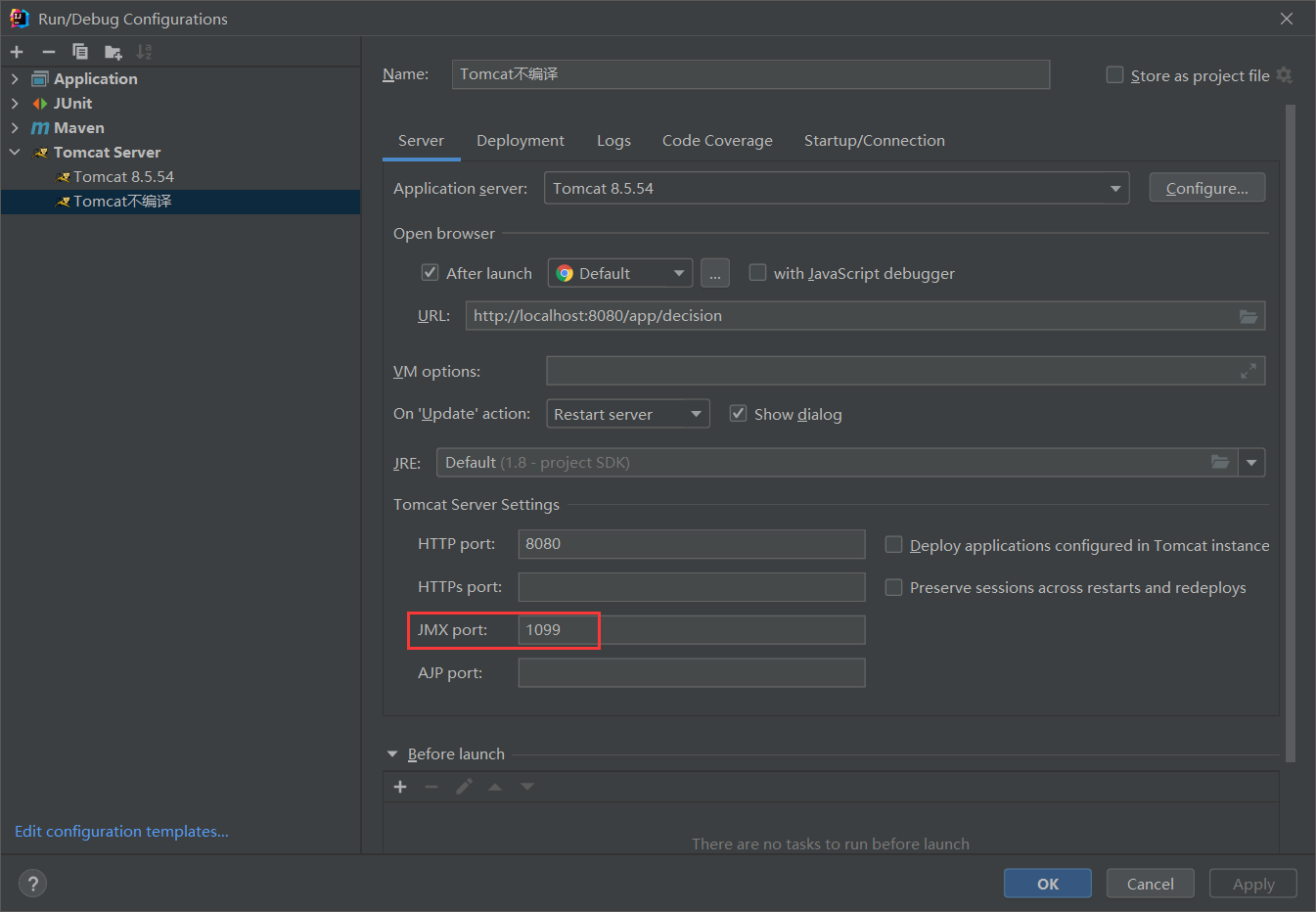Click the Add New Configuration plus icon
This screenshot has width=1316, height=912.
[17, 52]
